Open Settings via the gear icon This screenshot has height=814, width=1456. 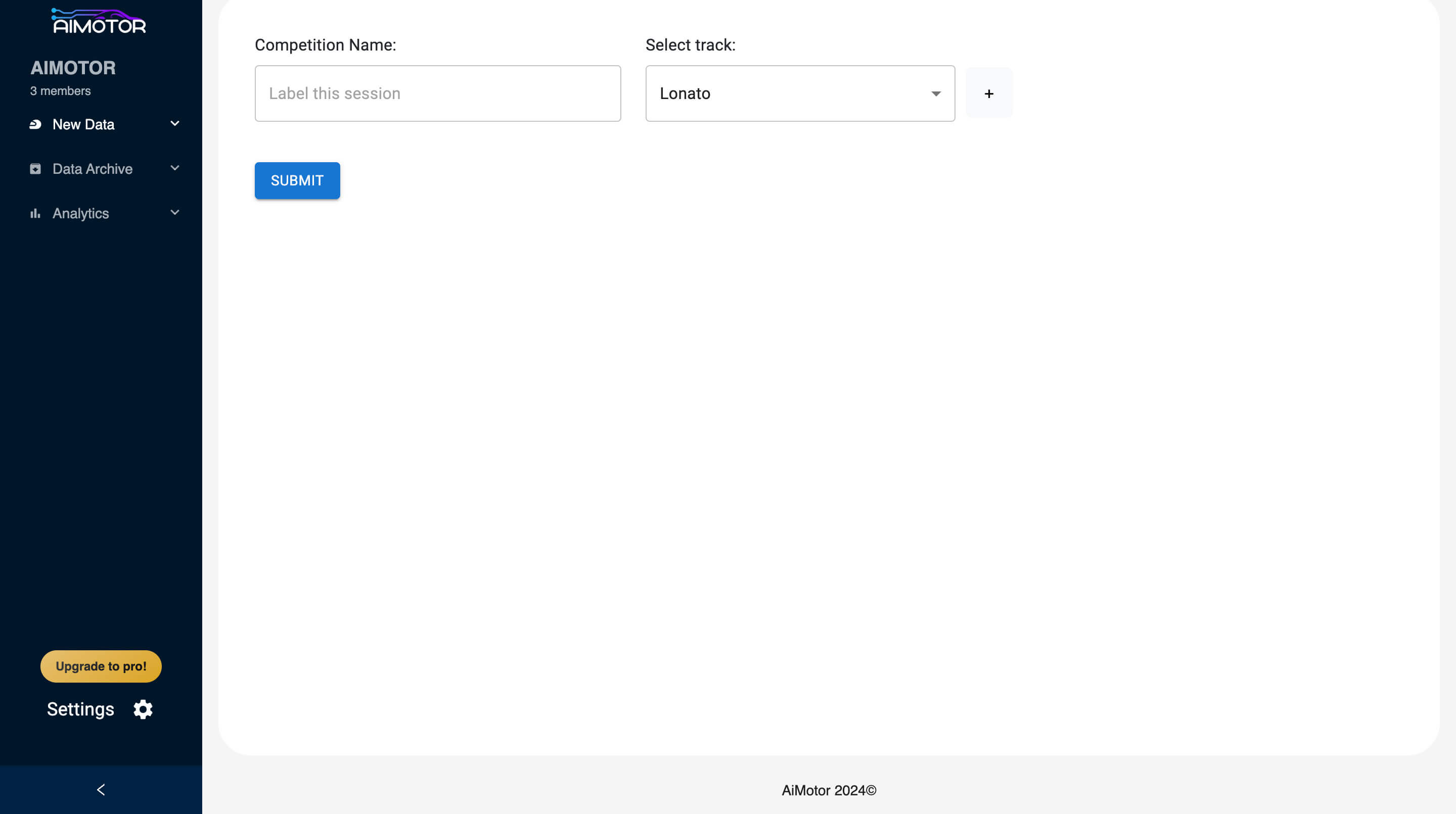coord(143,709)
